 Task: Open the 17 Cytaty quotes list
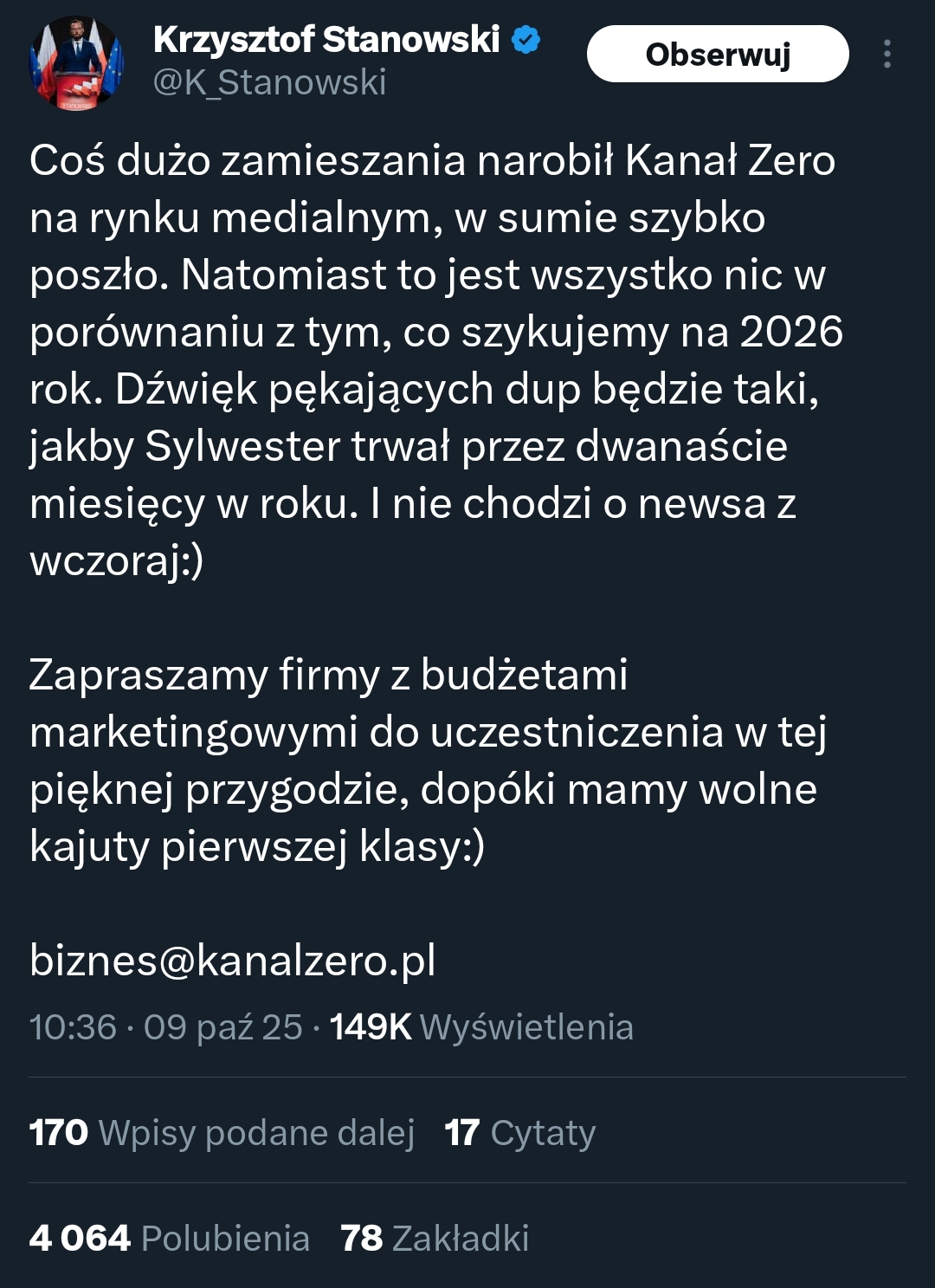tap(519, 1133)
